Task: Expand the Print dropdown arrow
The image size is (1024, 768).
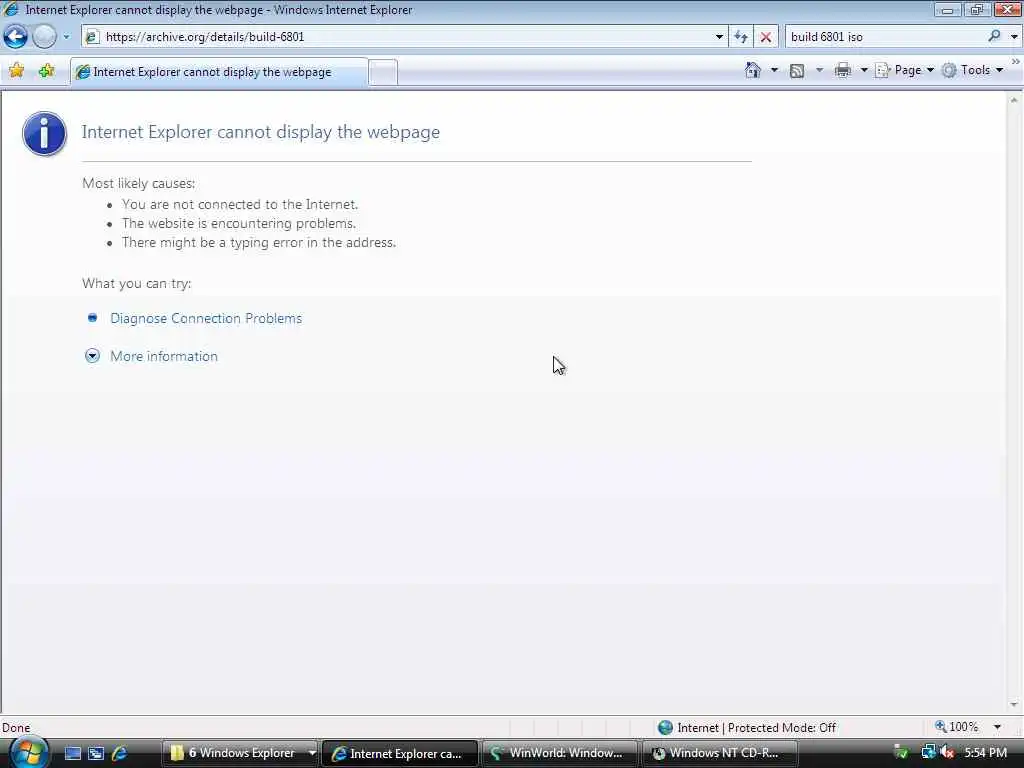Action: point(863,70)
